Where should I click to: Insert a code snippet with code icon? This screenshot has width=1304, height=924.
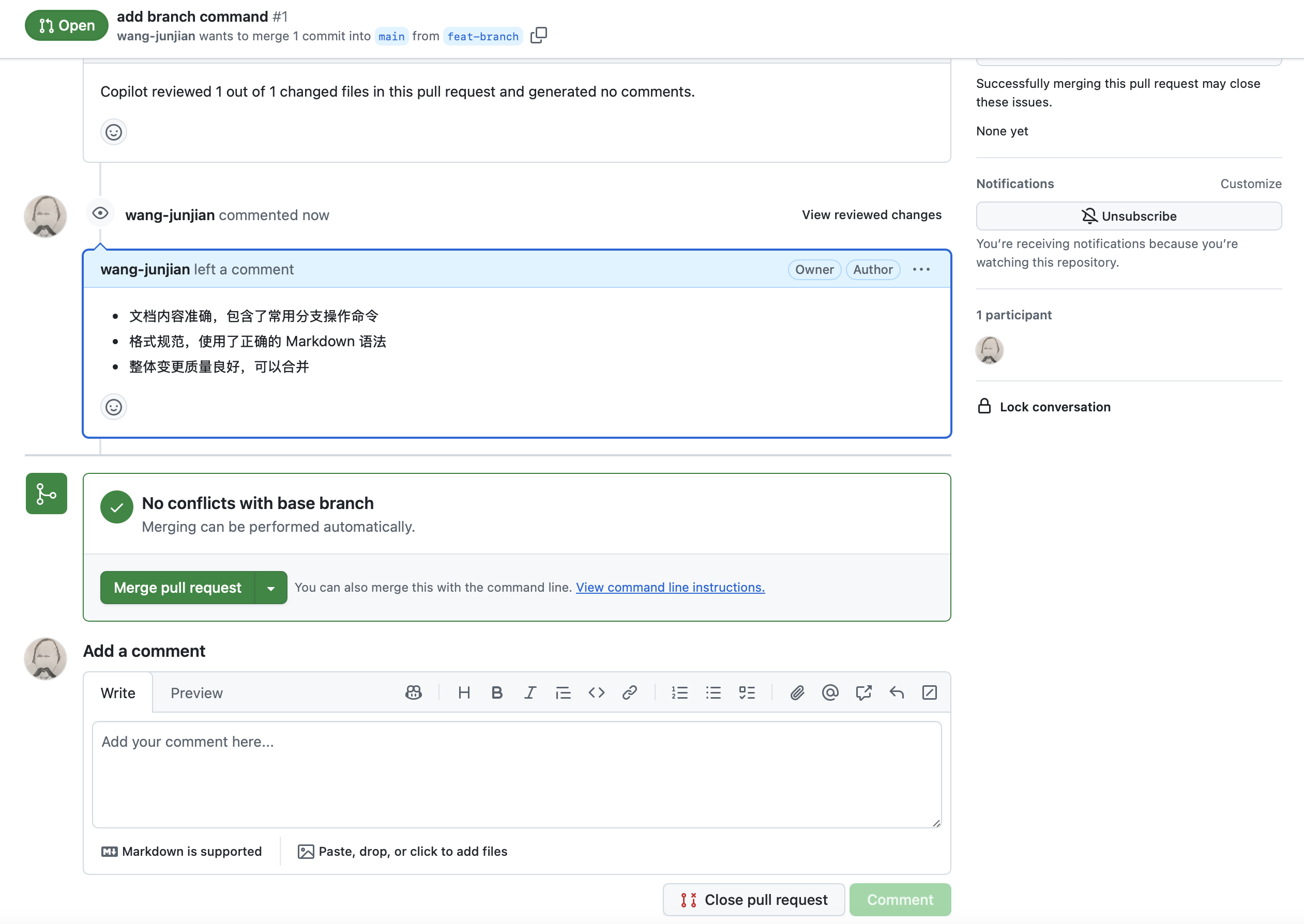(597, 692)
